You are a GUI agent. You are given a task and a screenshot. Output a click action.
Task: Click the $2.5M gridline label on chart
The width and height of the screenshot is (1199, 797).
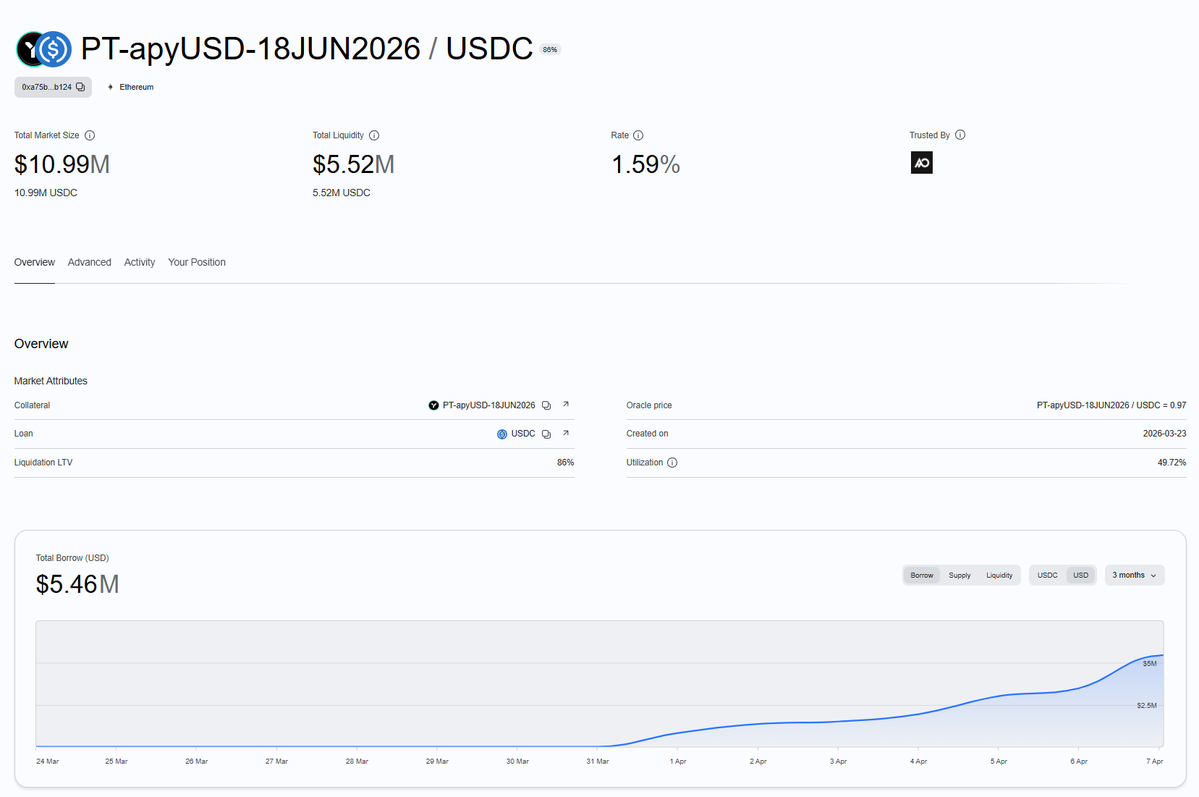[1146, 705]
